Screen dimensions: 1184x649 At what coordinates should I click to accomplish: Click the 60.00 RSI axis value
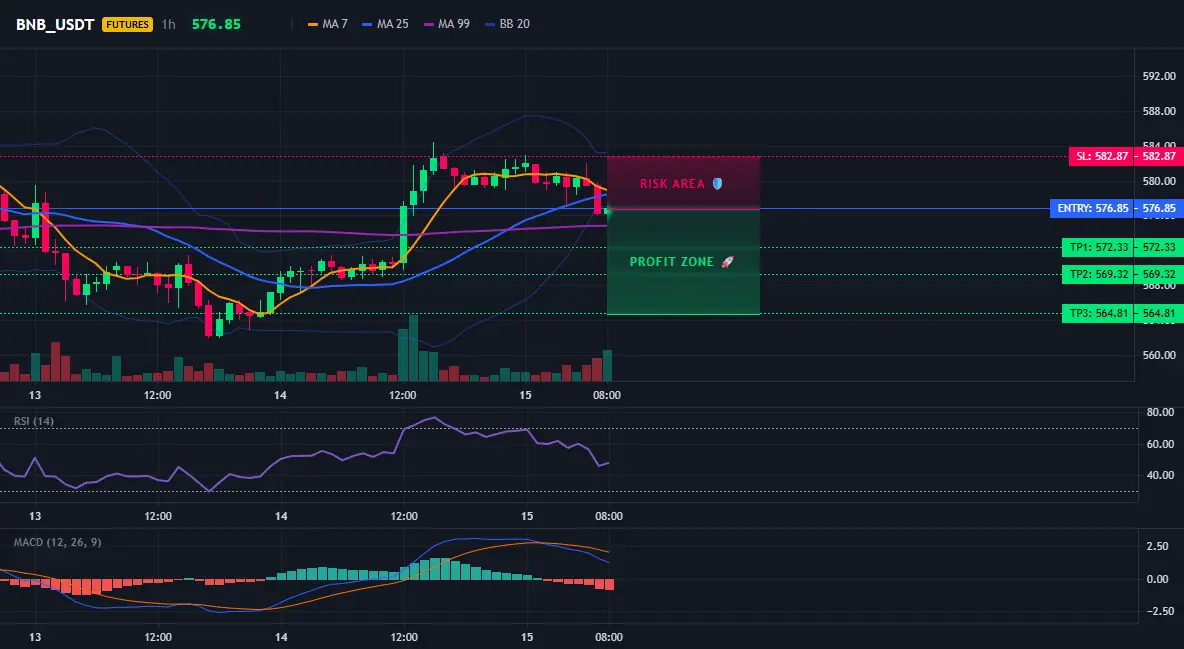(1161, 444)
